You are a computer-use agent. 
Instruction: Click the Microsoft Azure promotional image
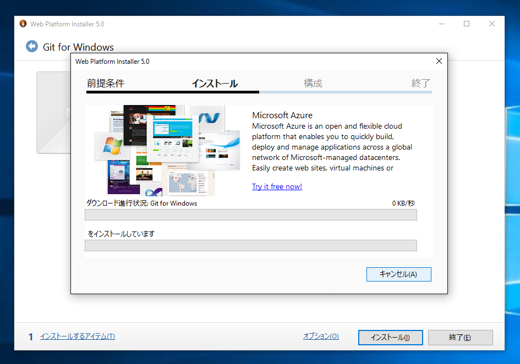167,150
